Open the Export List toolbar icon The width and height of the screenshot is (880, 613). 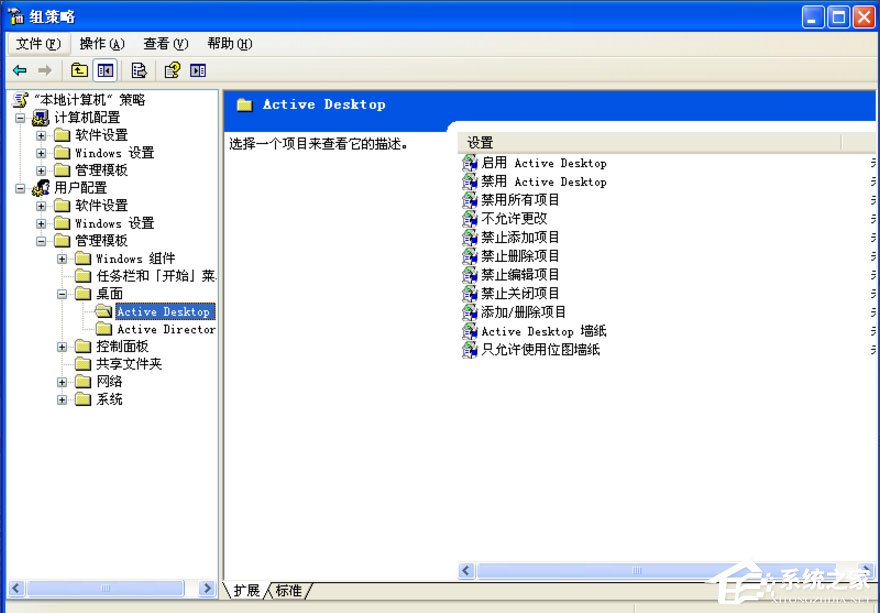pos(139,70)
